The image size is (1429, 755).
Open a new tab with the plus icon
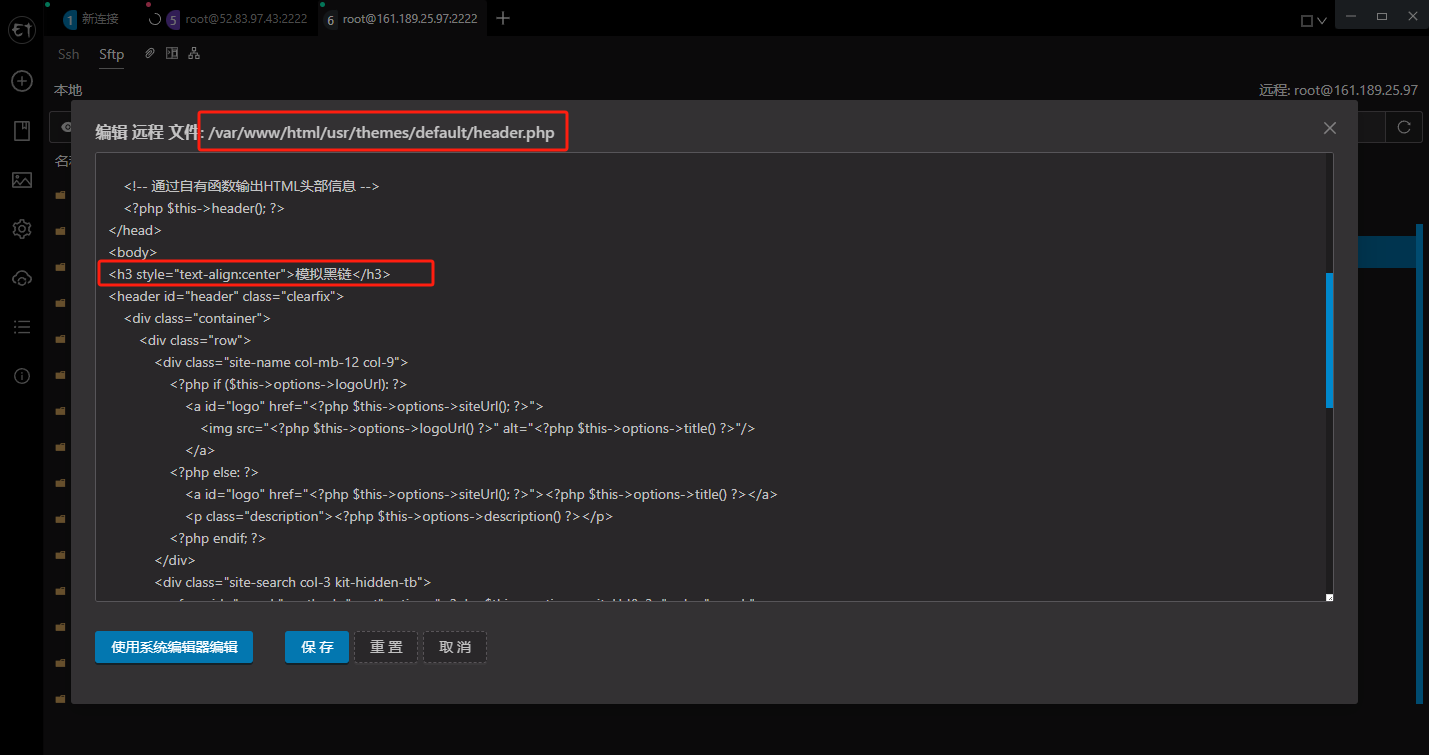click(x=503, y=18)
